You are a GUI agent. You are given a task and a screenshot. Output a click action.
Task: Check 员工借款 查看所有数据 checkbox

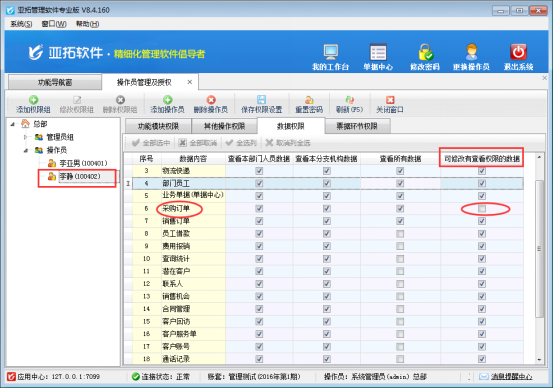(x=400, y=234)
